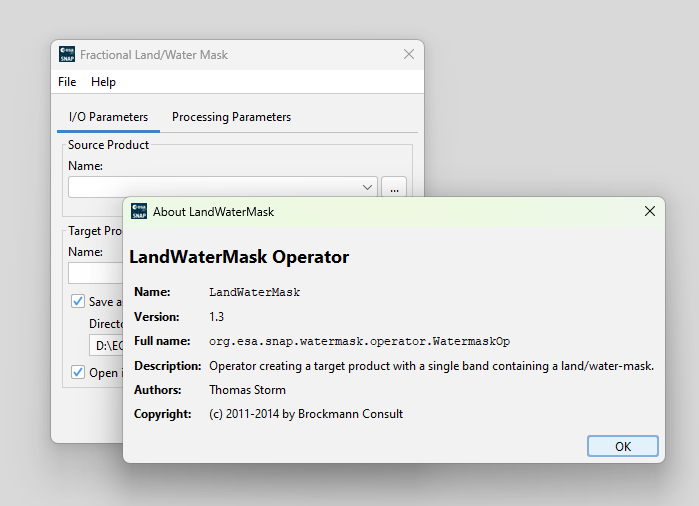699x506 pixels.
Task: Toggle the Open in checkbox
Action: [x=78, y=372]
